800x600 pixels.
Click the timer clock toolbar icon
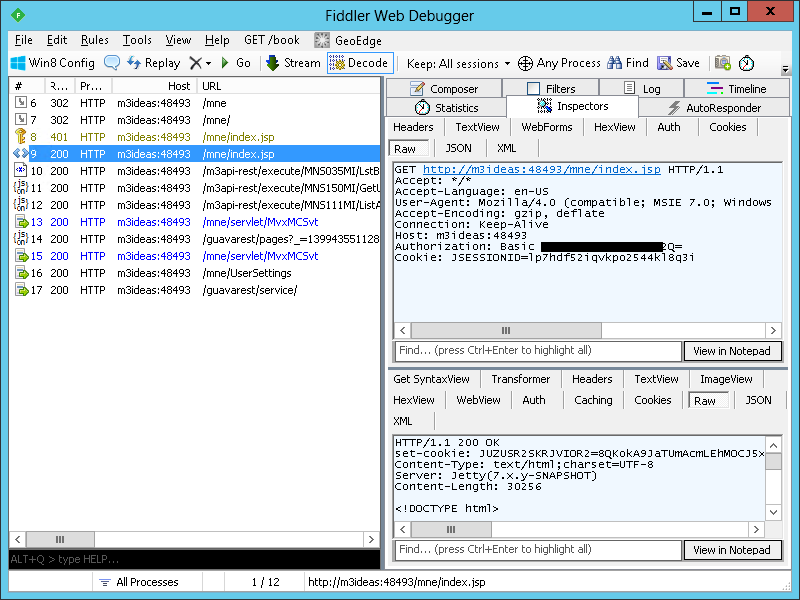[x=747, y=63]
